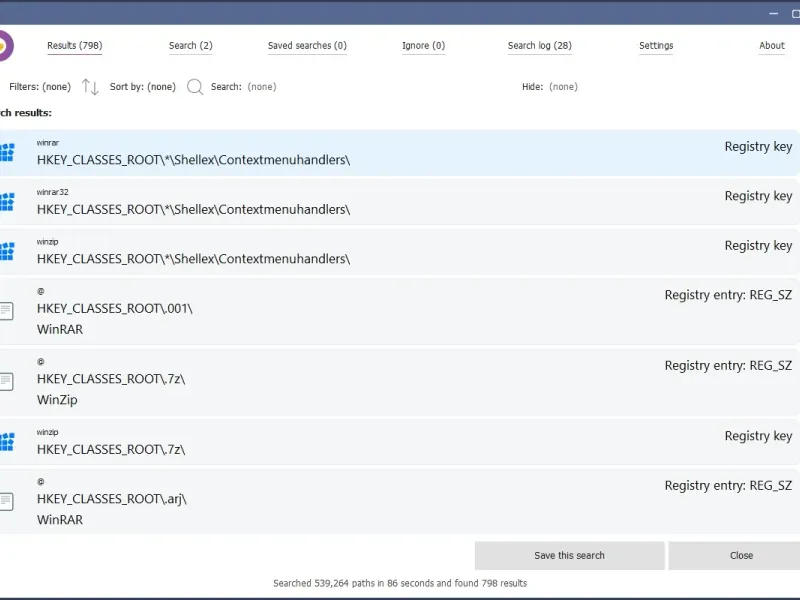Image resolution: width=800 pixels, height=600 pixels.
Task: Click the search summary status text
Action: coord(400,583)
